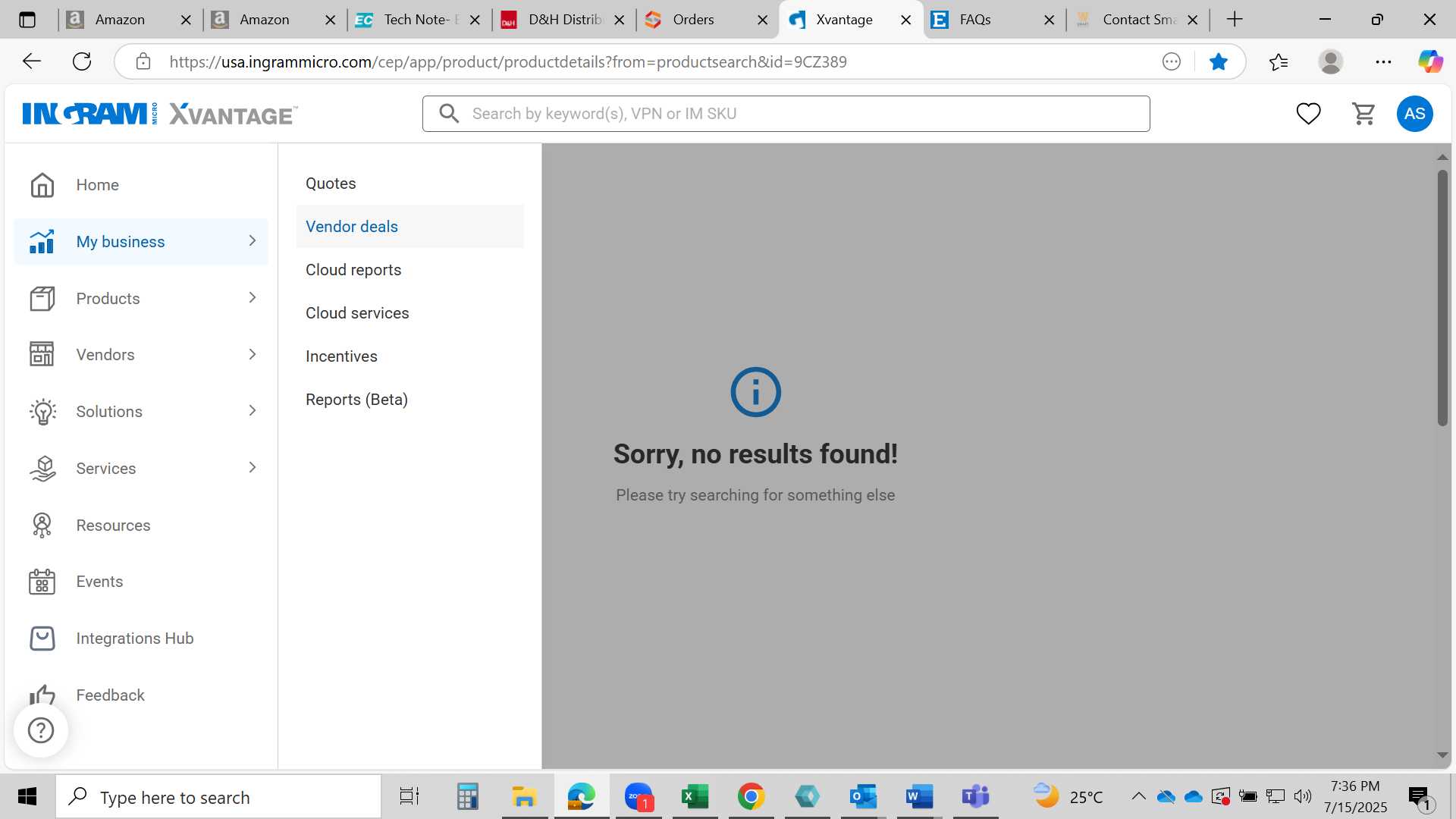Expand the Solutions submenu chevron
1456x819 pixels.
[253, 411]
